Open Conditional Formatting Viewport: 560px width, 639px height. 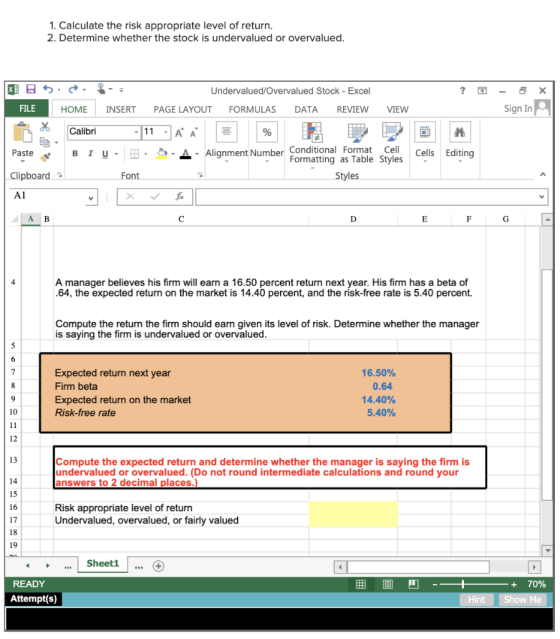click(313, 144)
